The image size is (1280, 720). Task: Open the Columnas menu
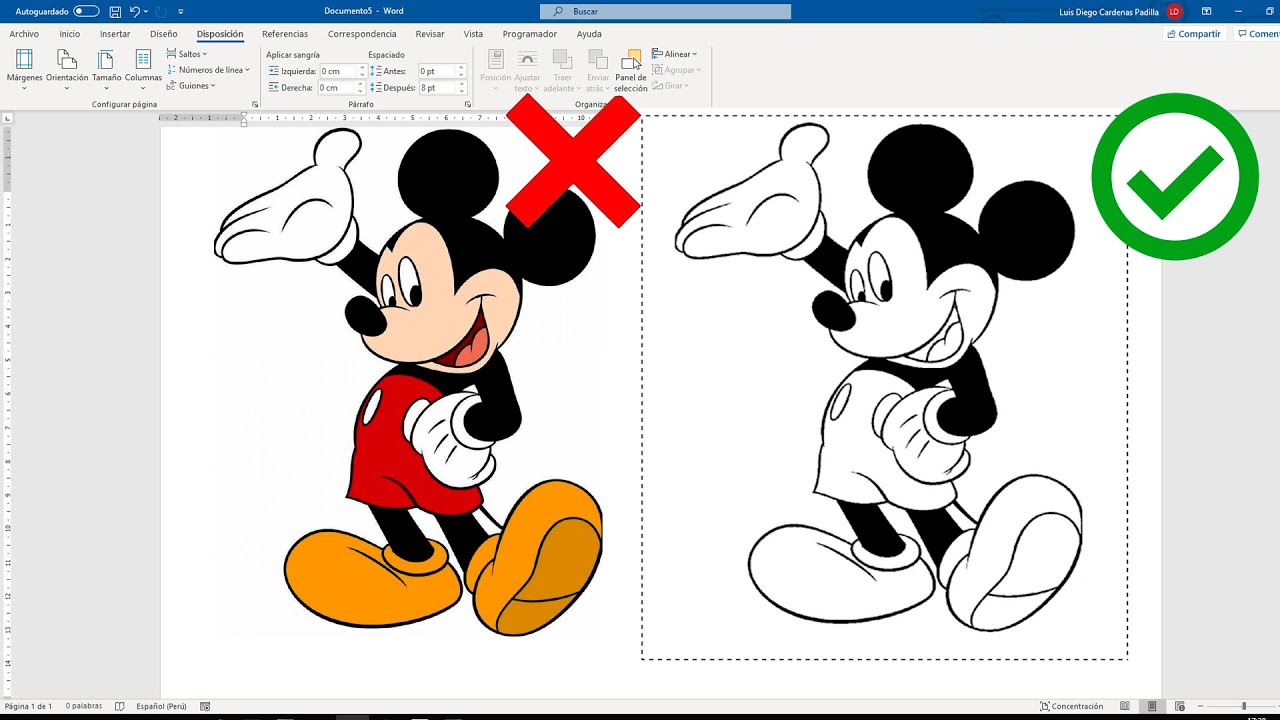(143, 68)
